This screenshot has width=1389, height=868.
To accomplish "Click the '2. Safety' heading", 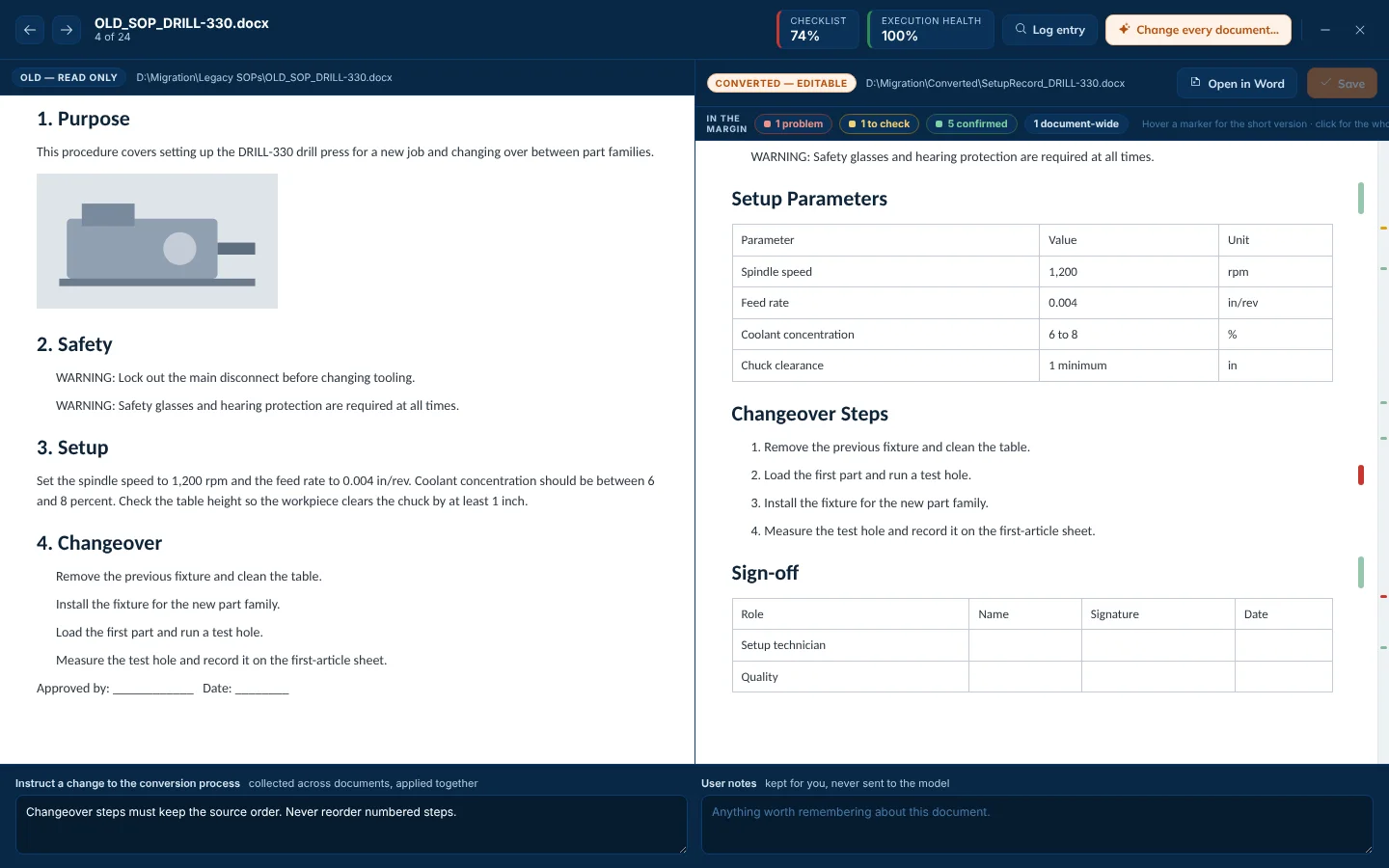I will [74, 344].
